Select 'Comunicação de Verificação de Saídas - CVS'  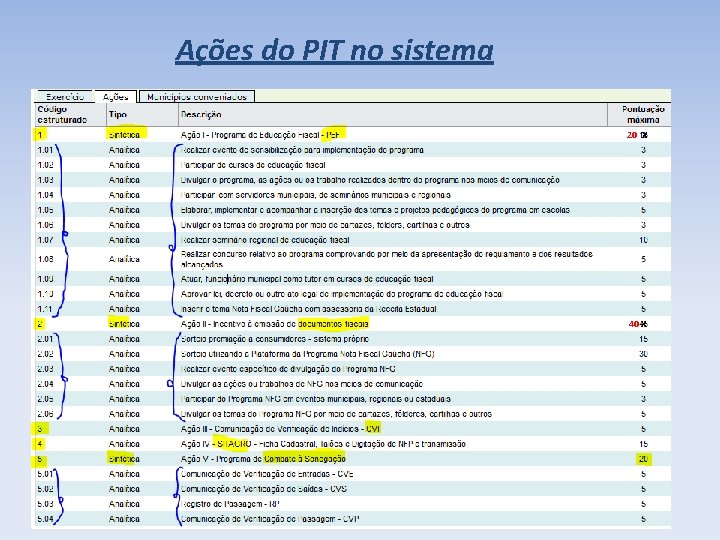264,489
